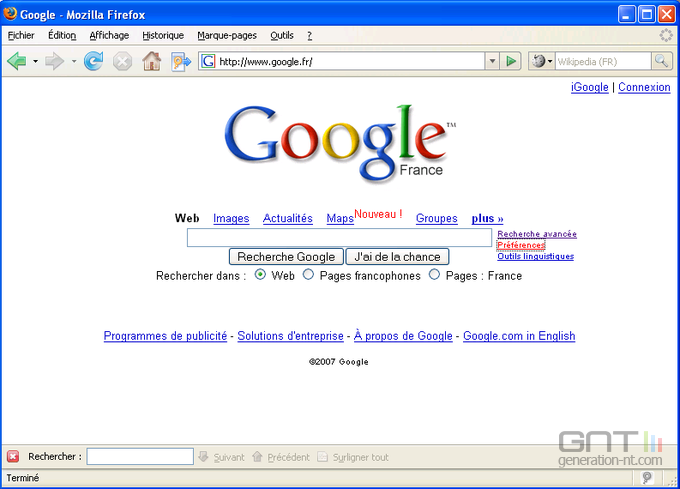This screenshot has height=489, width=680.
Task: Open the Actualités link
Action: (288, 218)
